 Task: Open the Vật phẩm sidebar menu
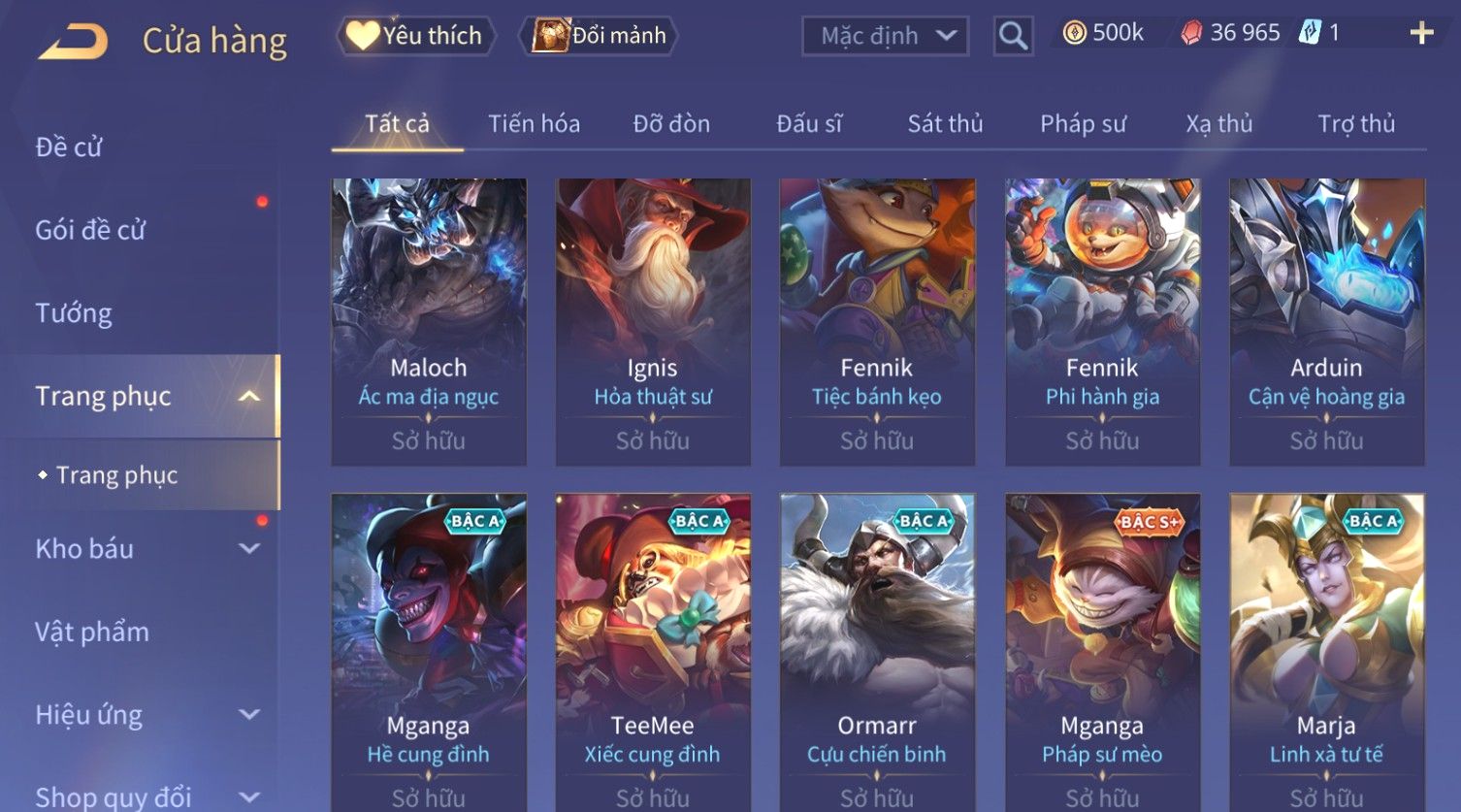pos(92,633)
